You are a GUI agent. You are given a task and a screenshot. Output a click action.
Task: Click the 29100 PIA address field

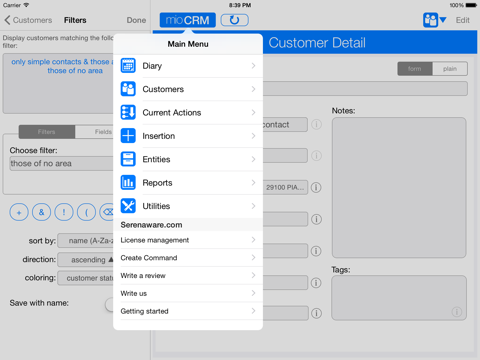285,187
